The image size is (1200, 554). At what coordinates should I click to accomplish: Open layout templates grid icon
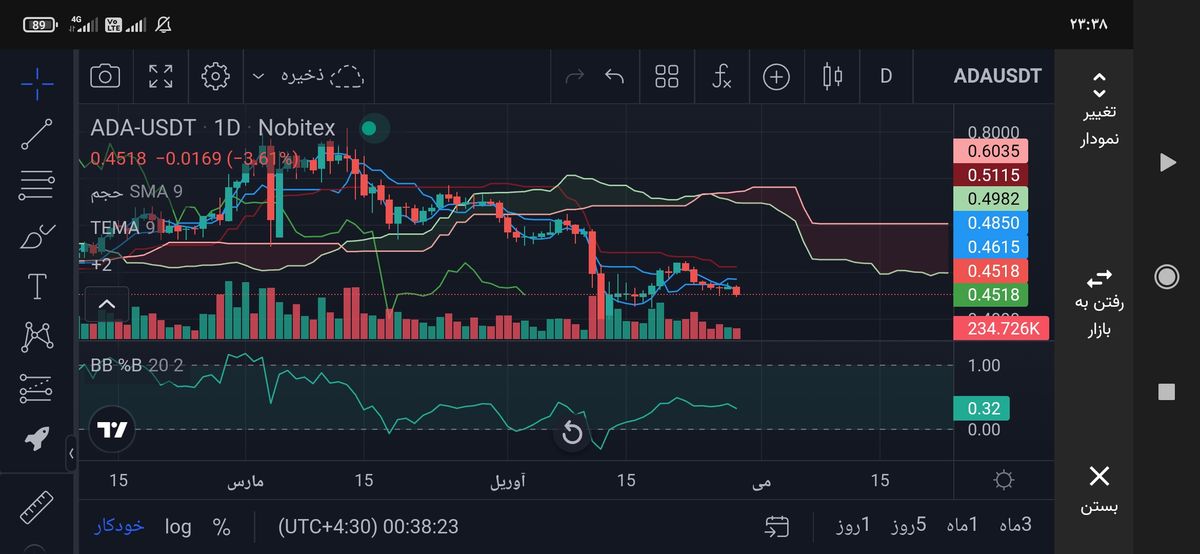tap(666, 76)
